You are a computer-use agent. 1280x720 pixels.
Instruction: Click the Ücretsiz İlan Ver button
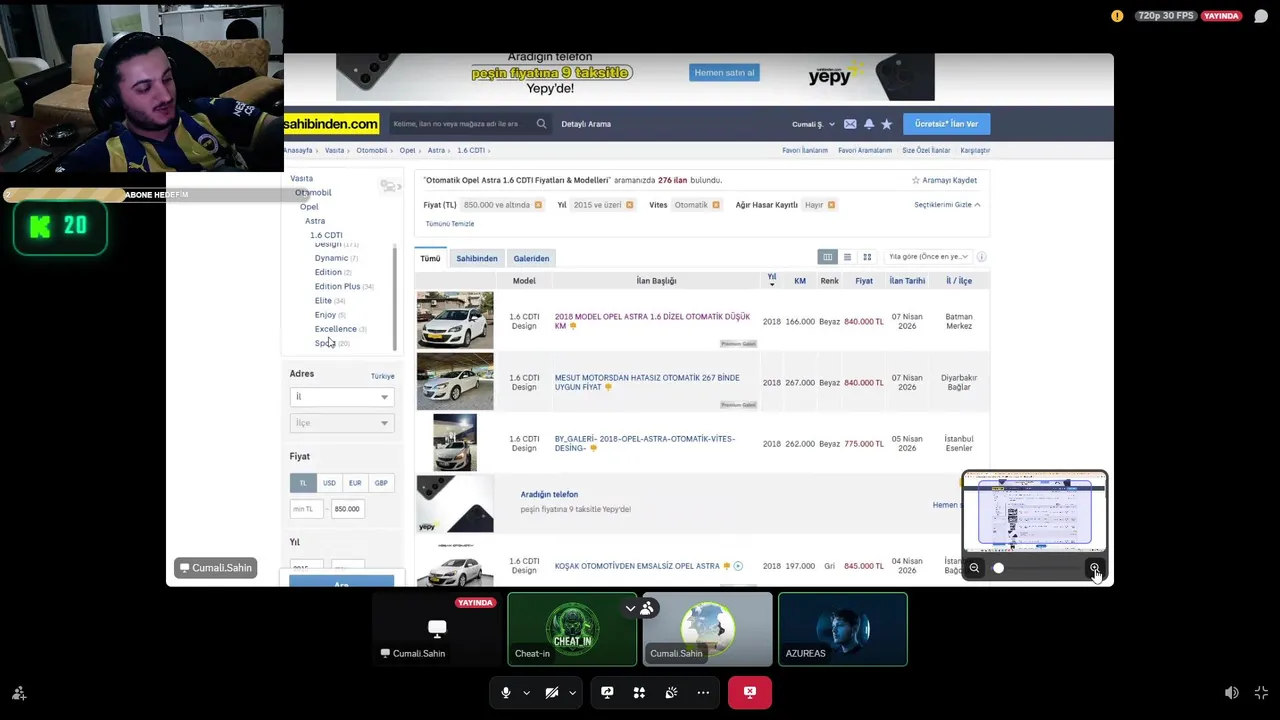946,124
